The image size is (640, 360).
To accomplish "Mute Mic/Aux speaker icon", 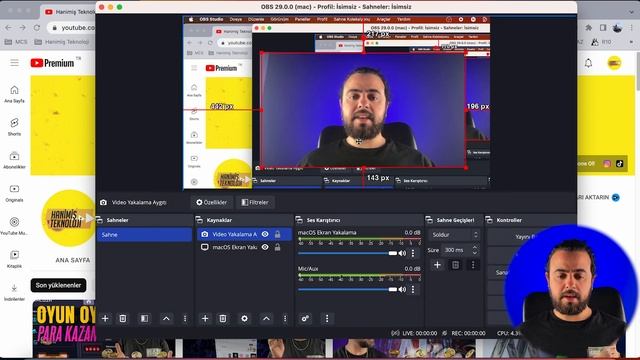I will 402,289.
